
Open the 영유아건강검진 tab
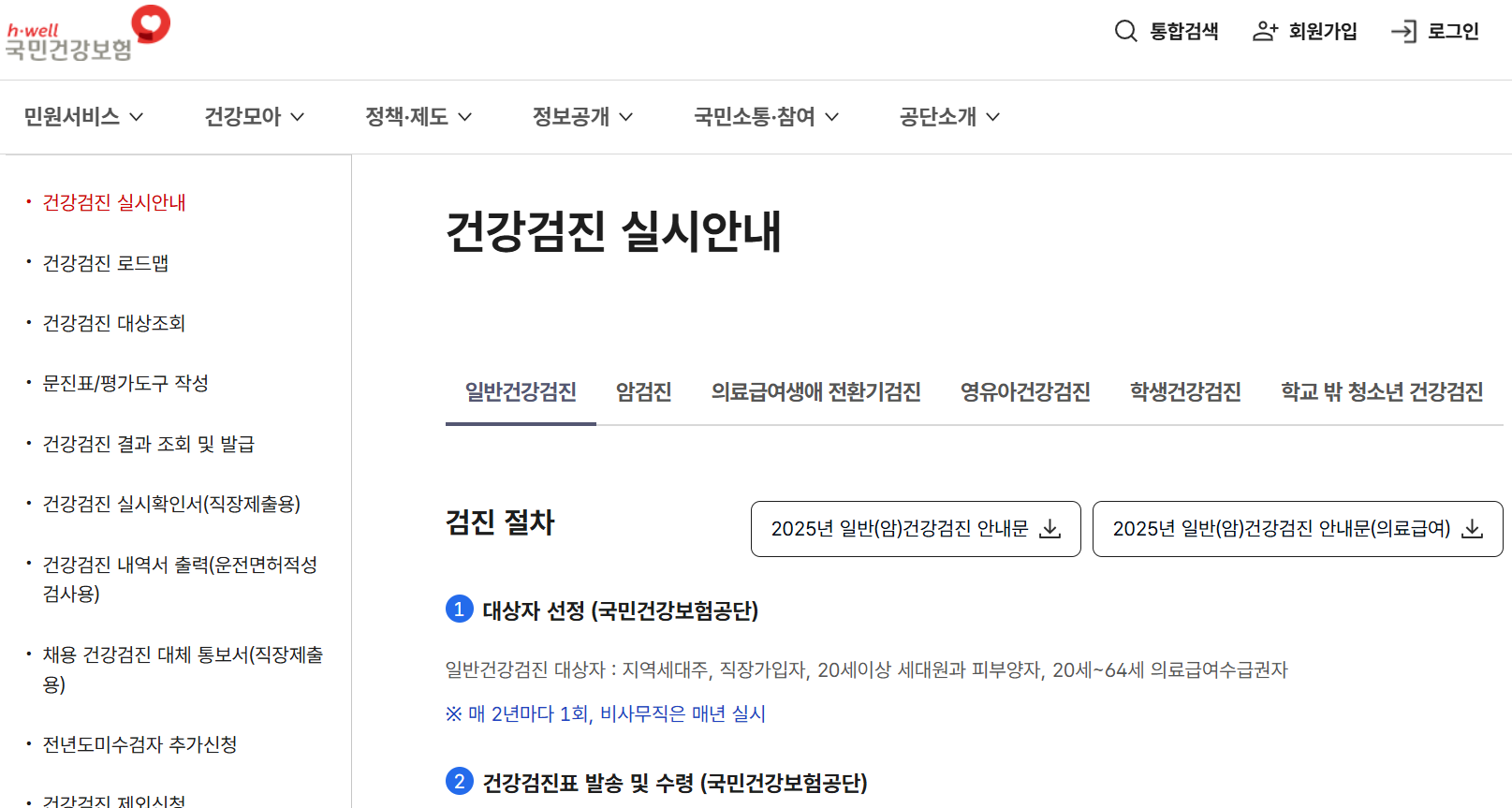tap(1025, 392)
